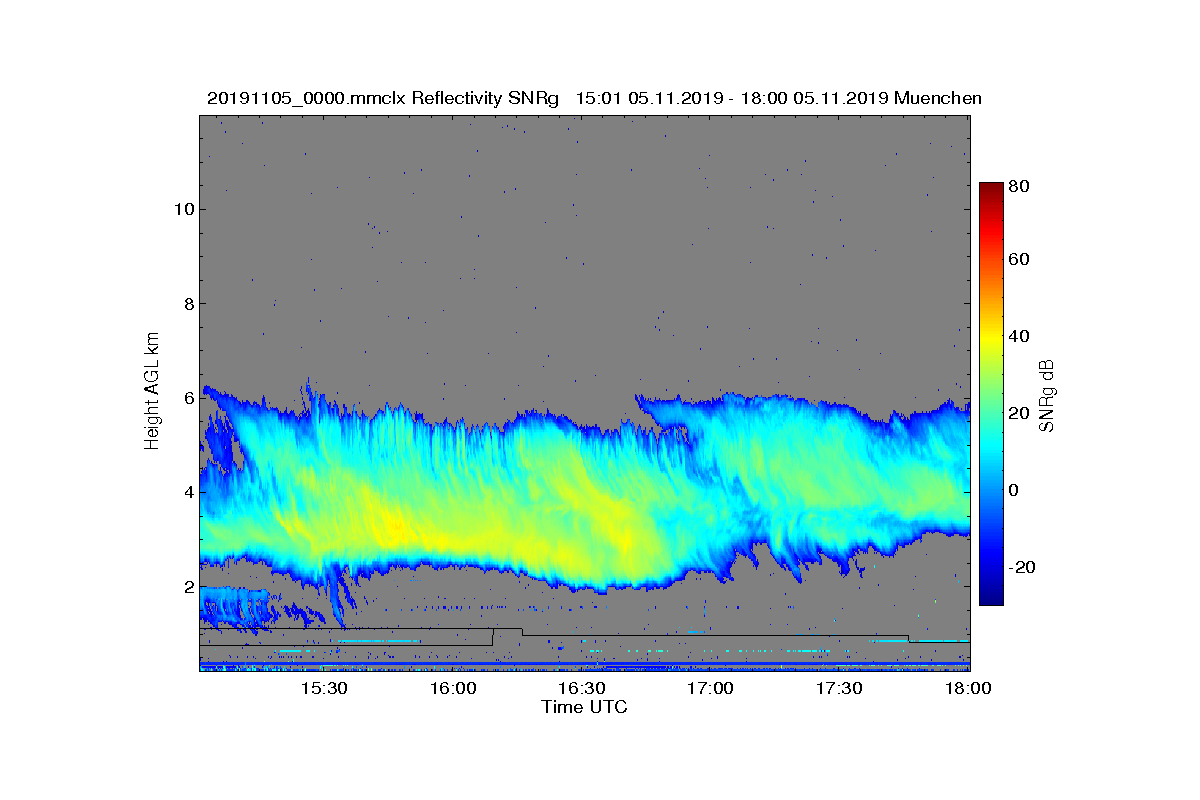This screenshot has height=800, width=1200.
Task: Click the 'Height AGL km' y-axis label
Action: (x=152, y=391)
